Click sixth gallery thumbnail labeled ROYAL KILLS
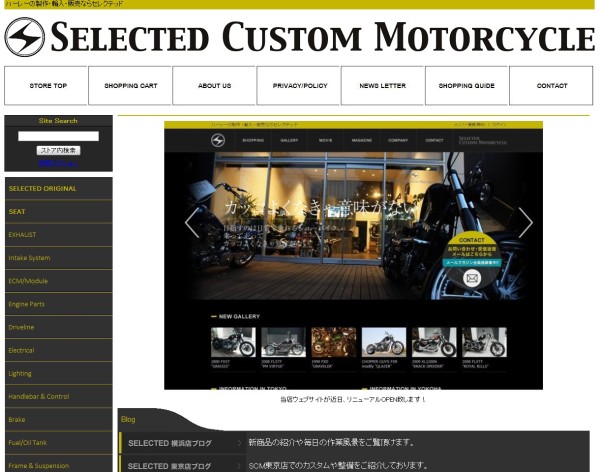Viewport: 600px width, 472px height. (484, 342)
